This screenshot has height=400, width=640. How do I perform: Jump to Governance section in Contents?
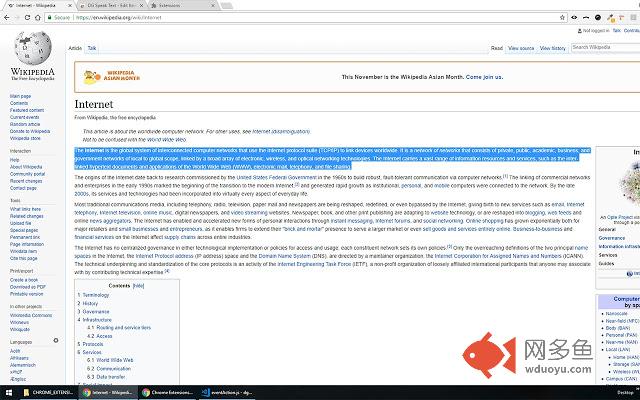(96, 311)
